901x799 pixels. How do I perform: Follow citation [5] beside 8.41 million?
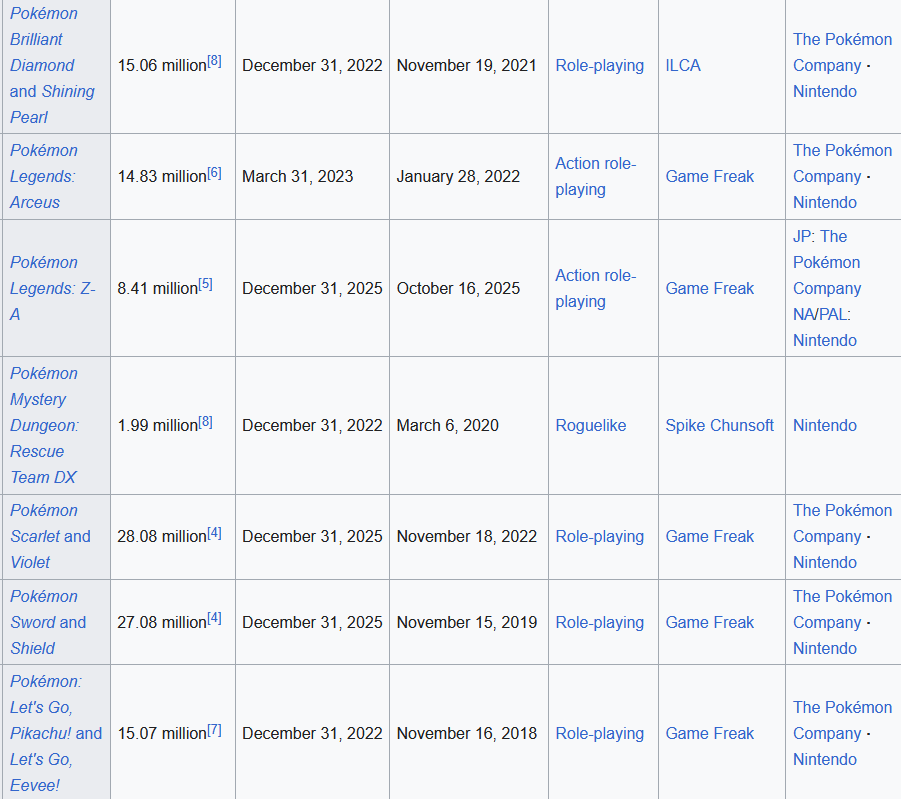pyautogui.click(x=206, y=284)
